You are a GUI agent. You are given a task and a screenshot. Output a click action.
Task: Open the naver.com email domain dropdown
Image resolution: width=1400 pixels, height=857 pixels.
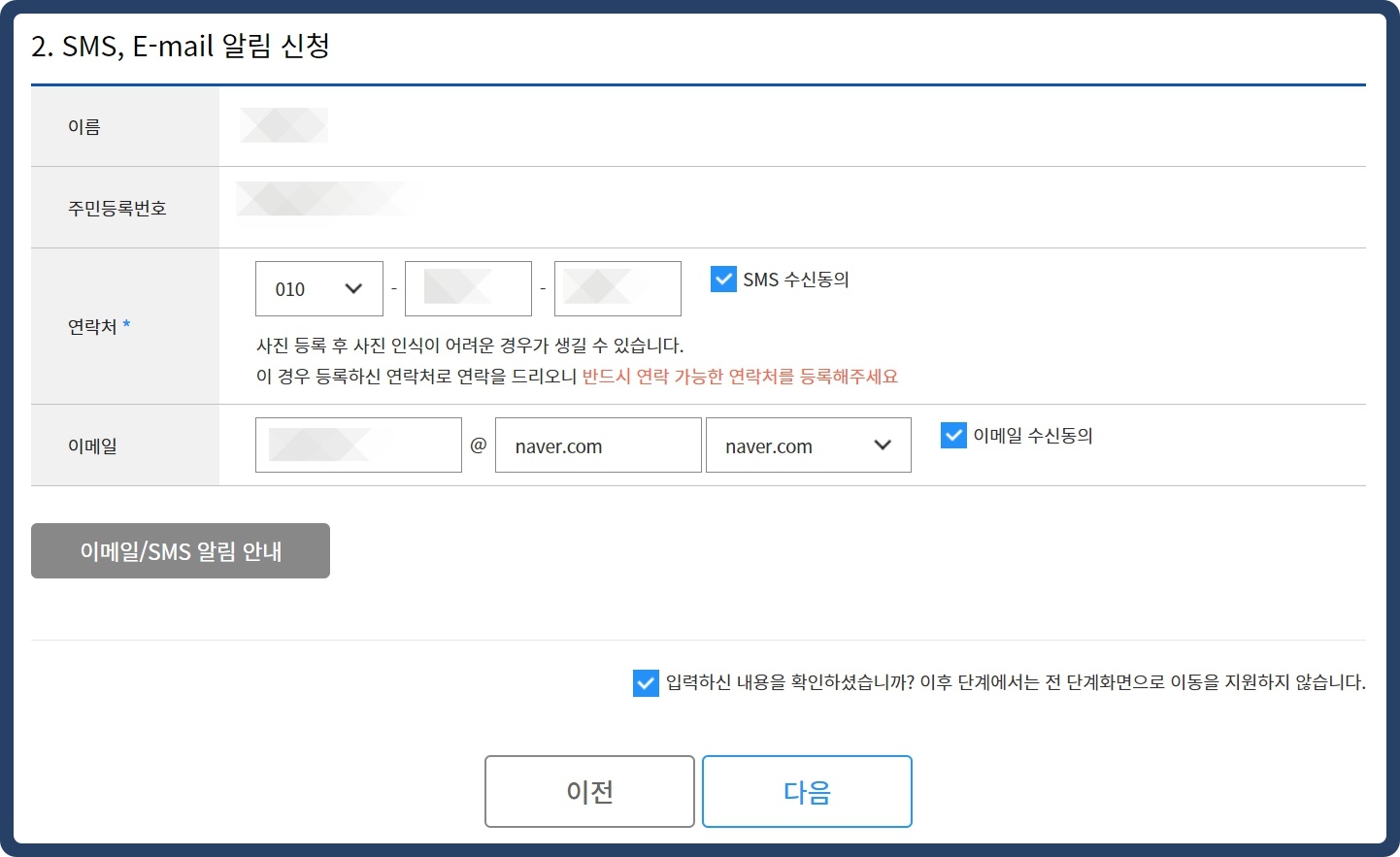808,445
